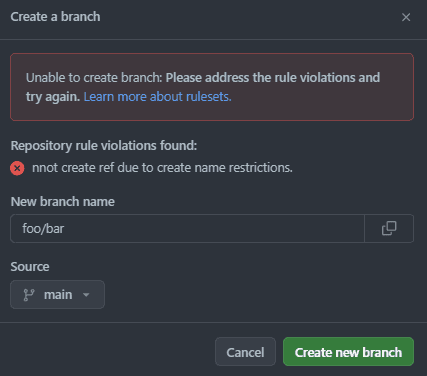
Task: Click the red error X icon
Action: tap(17, 168)
